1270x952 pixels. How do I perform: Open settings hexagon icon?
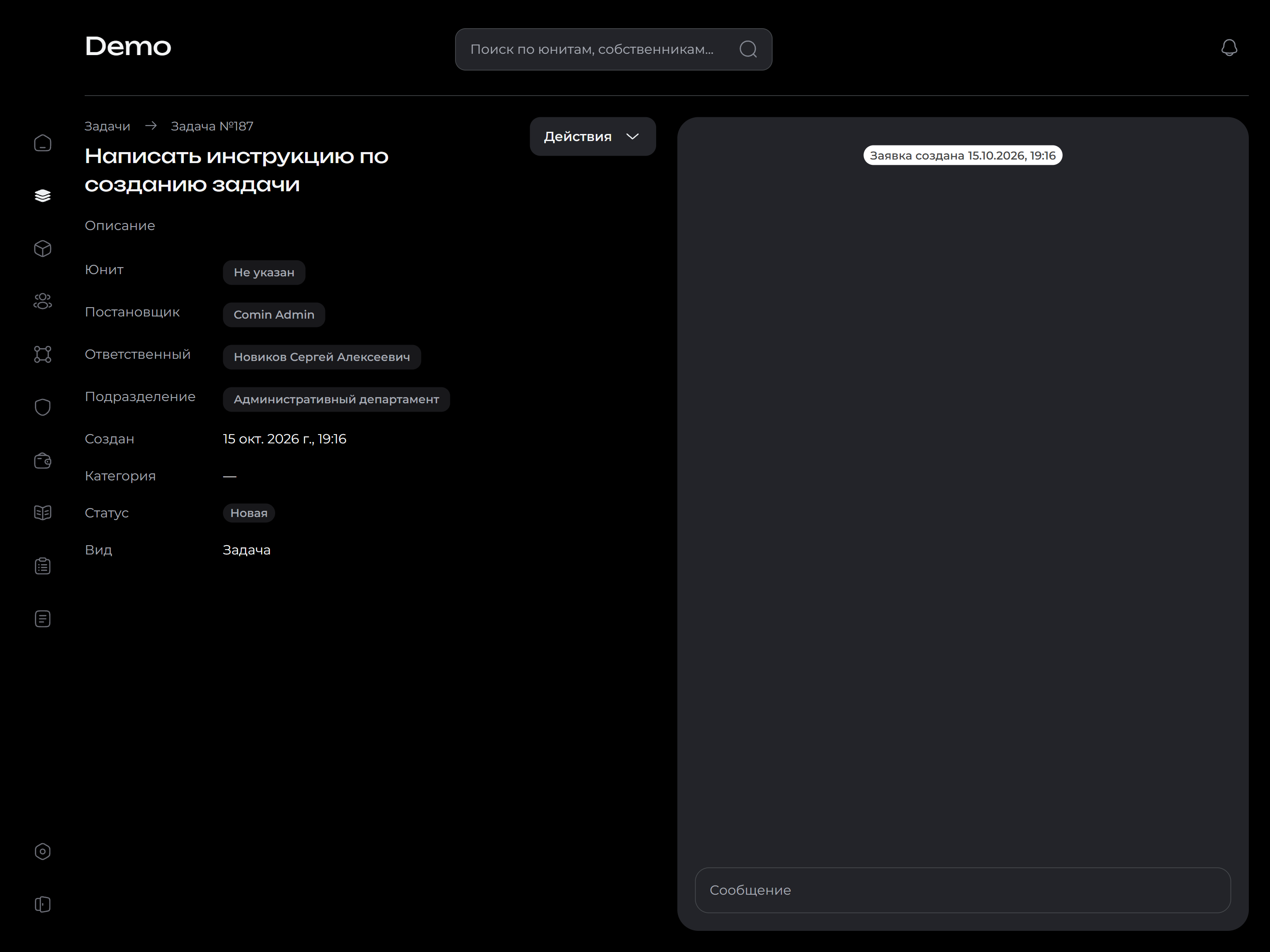[x=42, y=852]
